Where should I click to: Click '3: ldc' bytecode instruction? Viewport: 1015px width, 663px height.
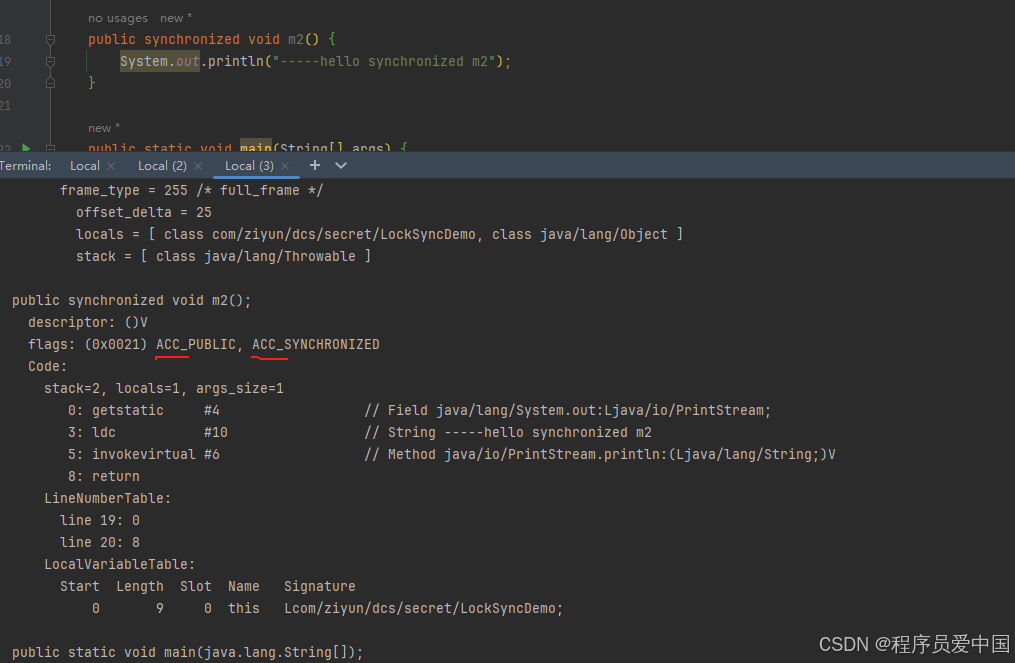[91, 433]
